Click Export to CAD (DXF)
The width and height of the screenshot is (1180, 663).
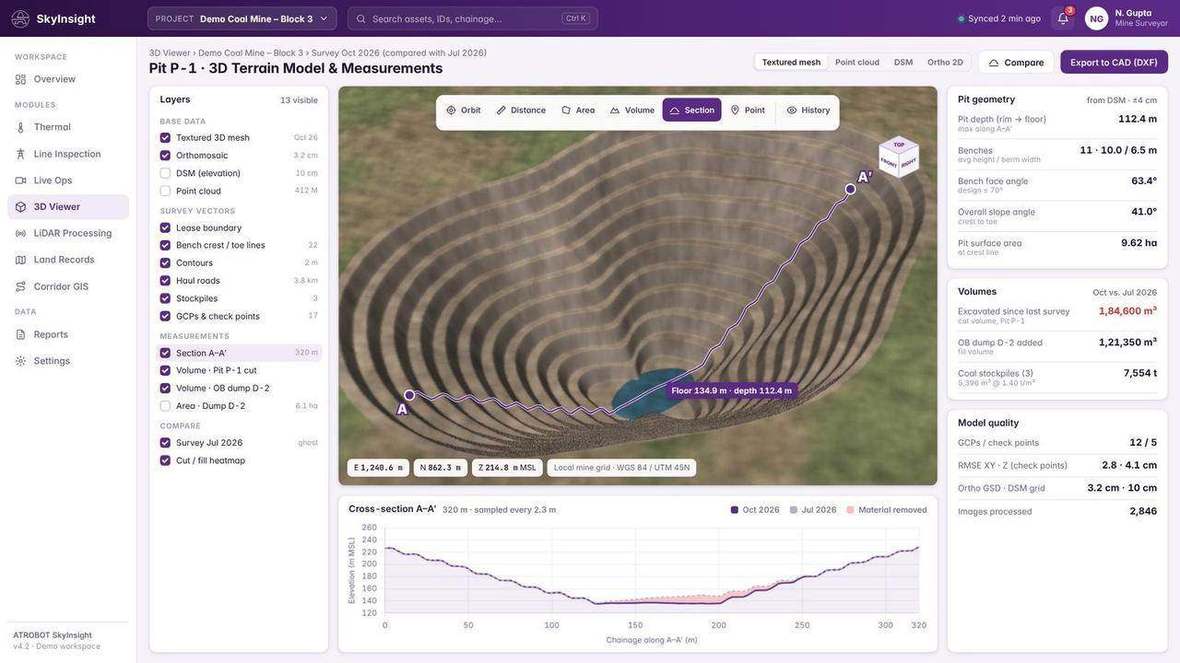click(1114, 62)
